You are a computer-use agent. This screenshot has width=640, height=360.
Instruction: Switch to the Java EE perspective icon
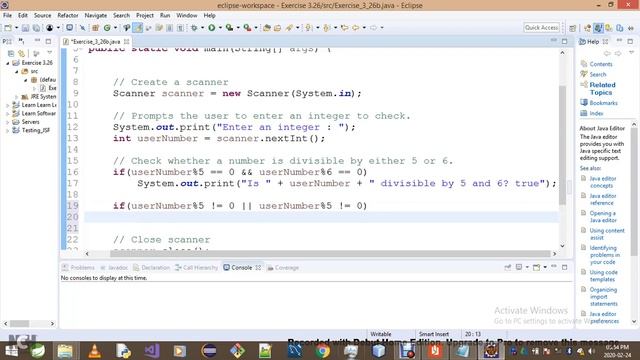587,28
